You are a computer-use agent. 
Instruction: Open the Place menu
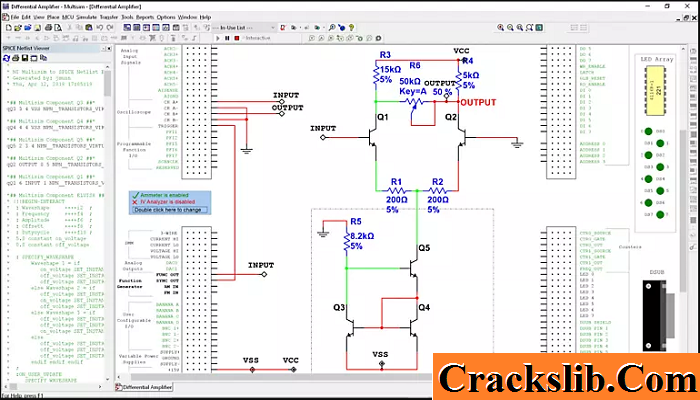point(53,17)
